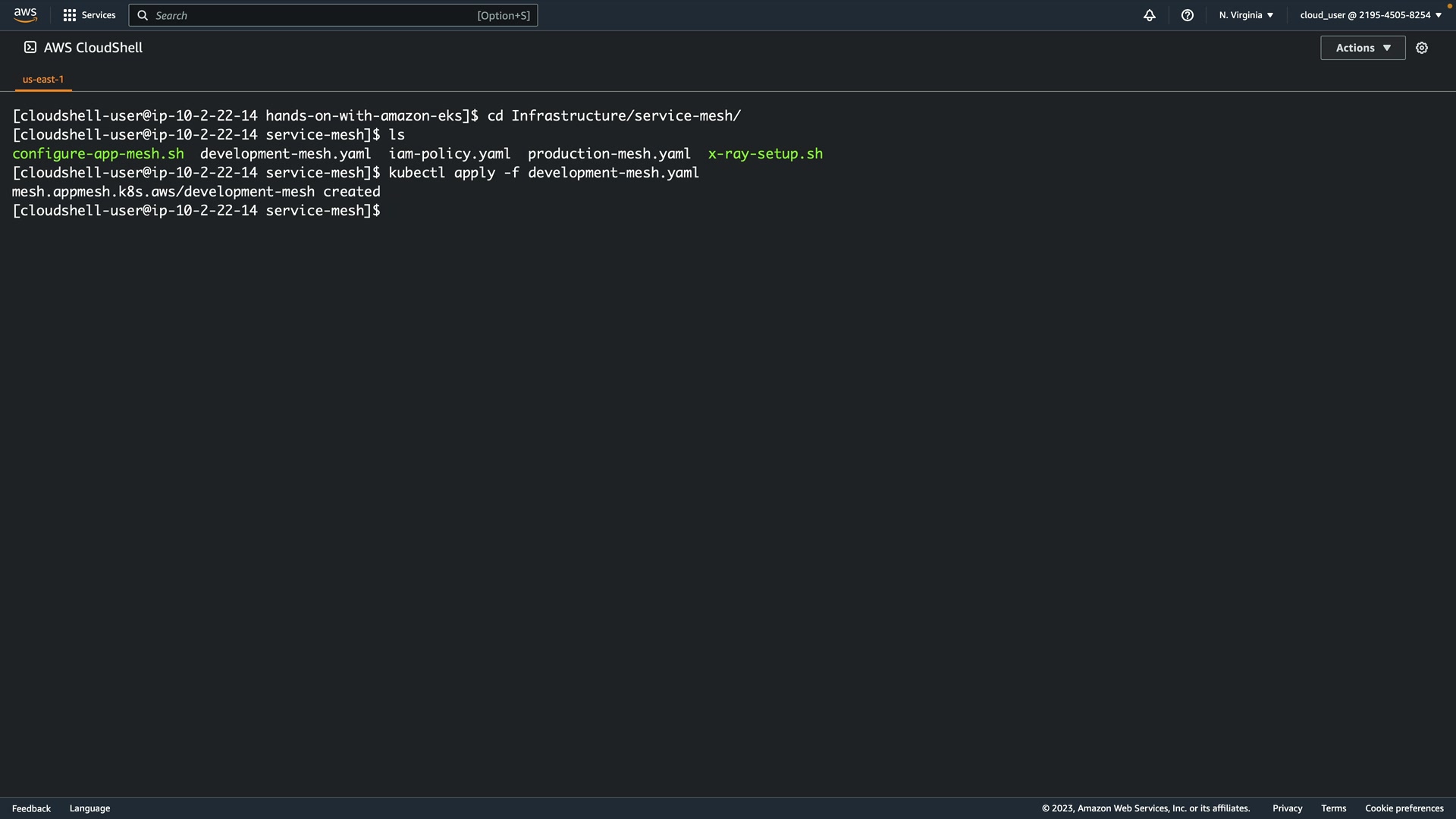1456x819 pixels.
Task: Click the AWS CloudShell title text
Action: pyautogui.click(x=93, y=48)
